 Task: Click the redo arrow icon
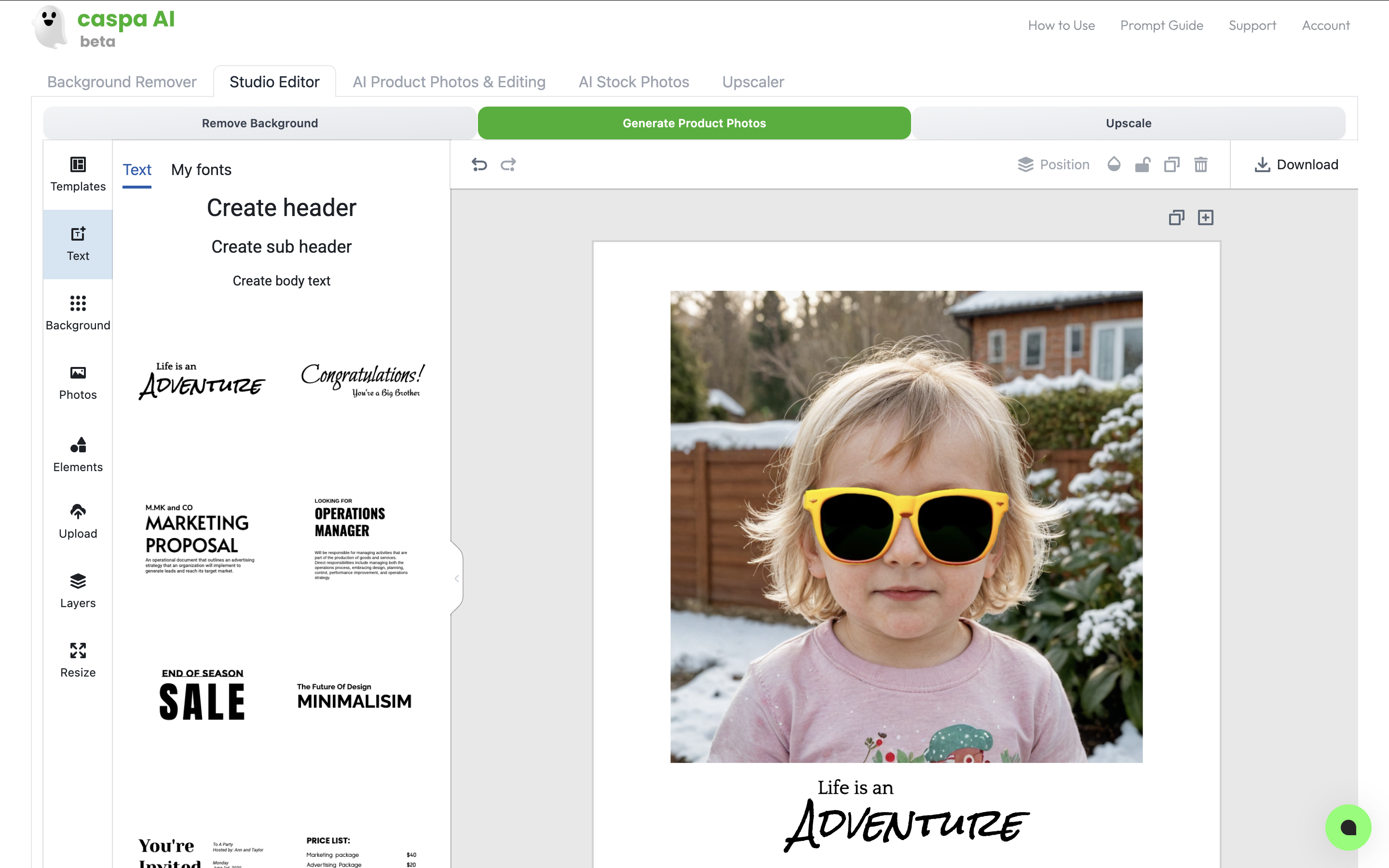click(x=508, y=165)
